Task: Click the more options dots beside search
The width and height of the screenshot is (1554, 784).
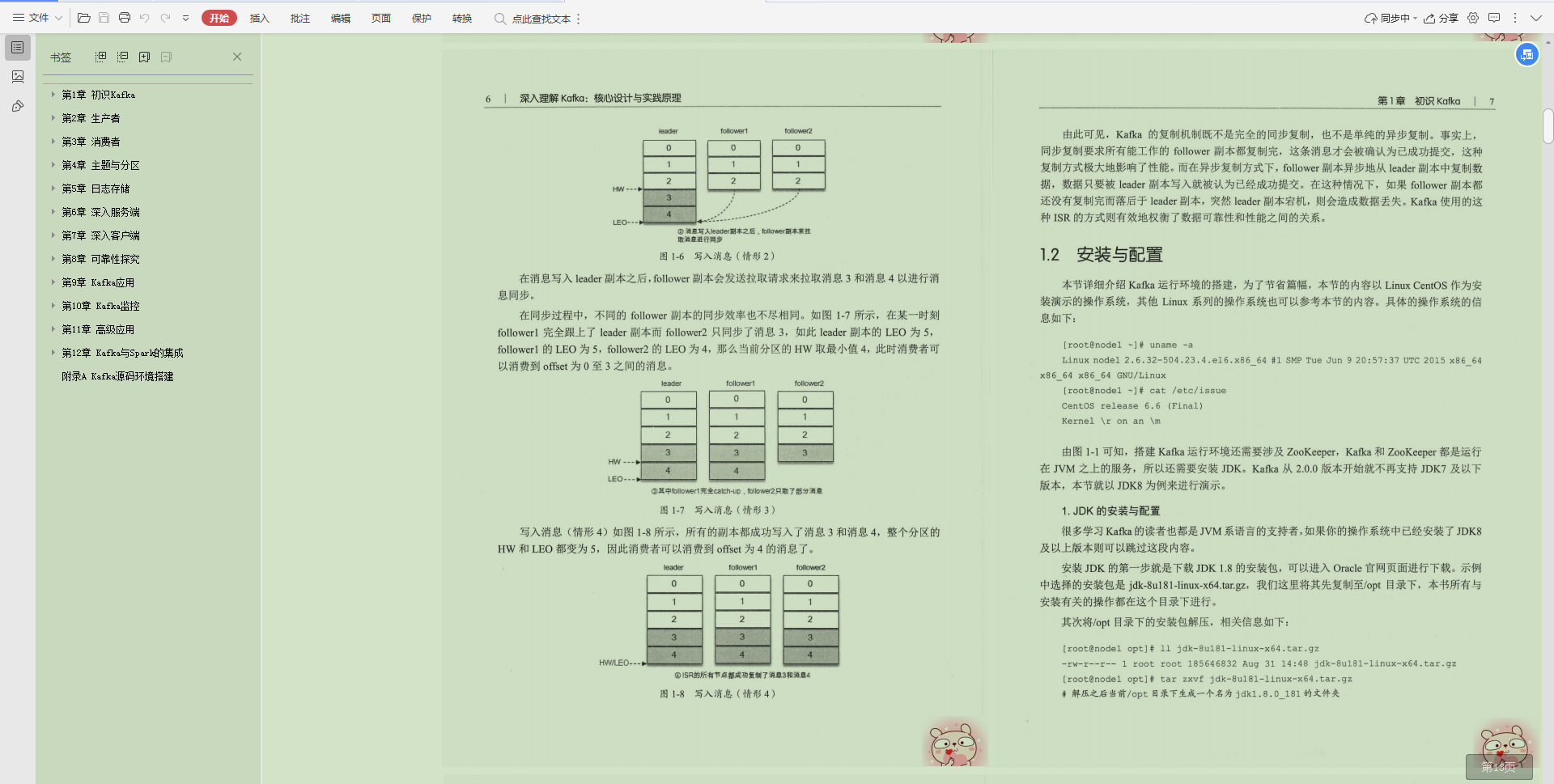Action: [579, 19]
